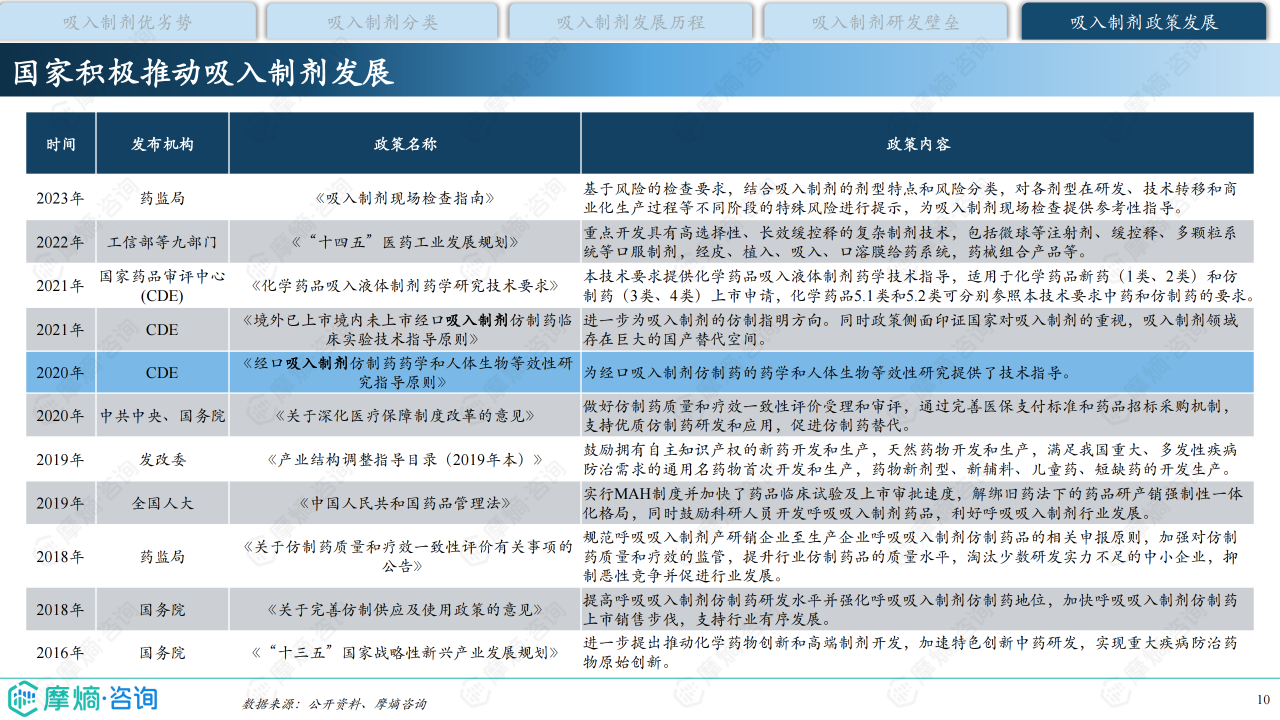Select the 政策名称 column header
The width and height of the screenshot is (1280, 720).
(x=405, y=144)
